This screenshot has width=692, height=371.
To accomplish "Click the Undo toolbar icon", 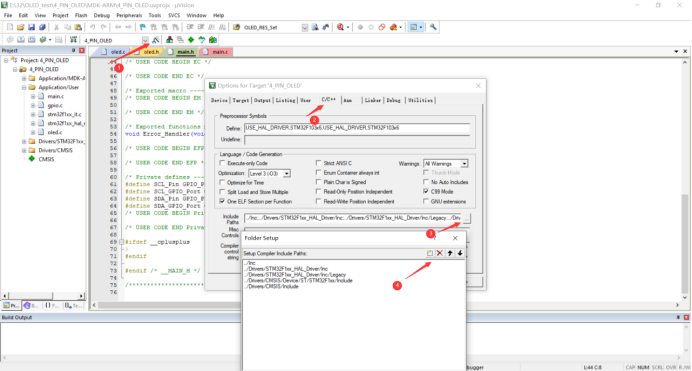I will click(x=93, y=27).
